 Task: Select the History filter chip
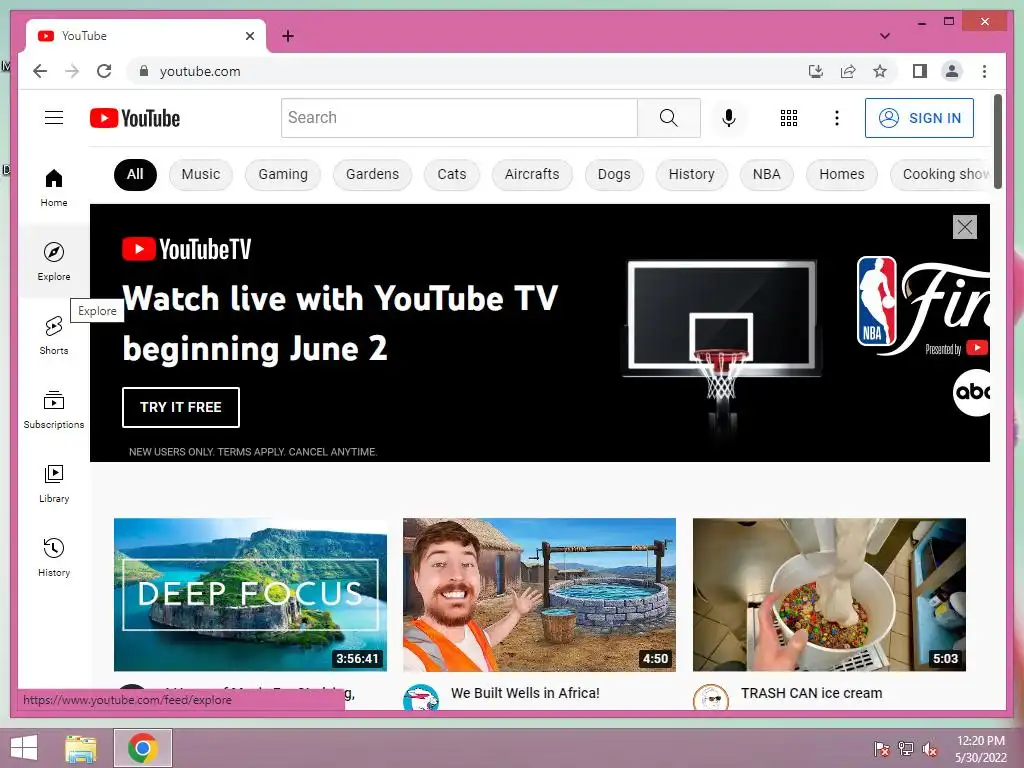(x=692, y=174)
